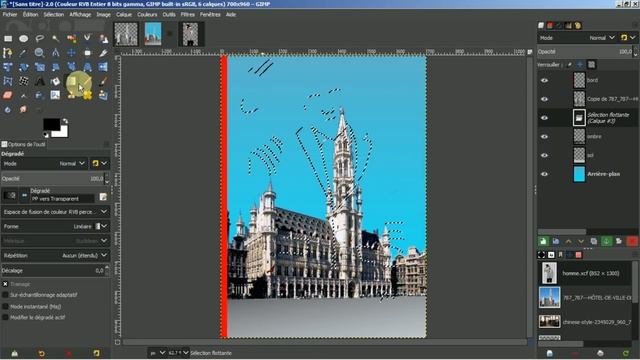Screen dimensions: 640x360
Task: Lower the selected layer down
Action: [581, 241]
